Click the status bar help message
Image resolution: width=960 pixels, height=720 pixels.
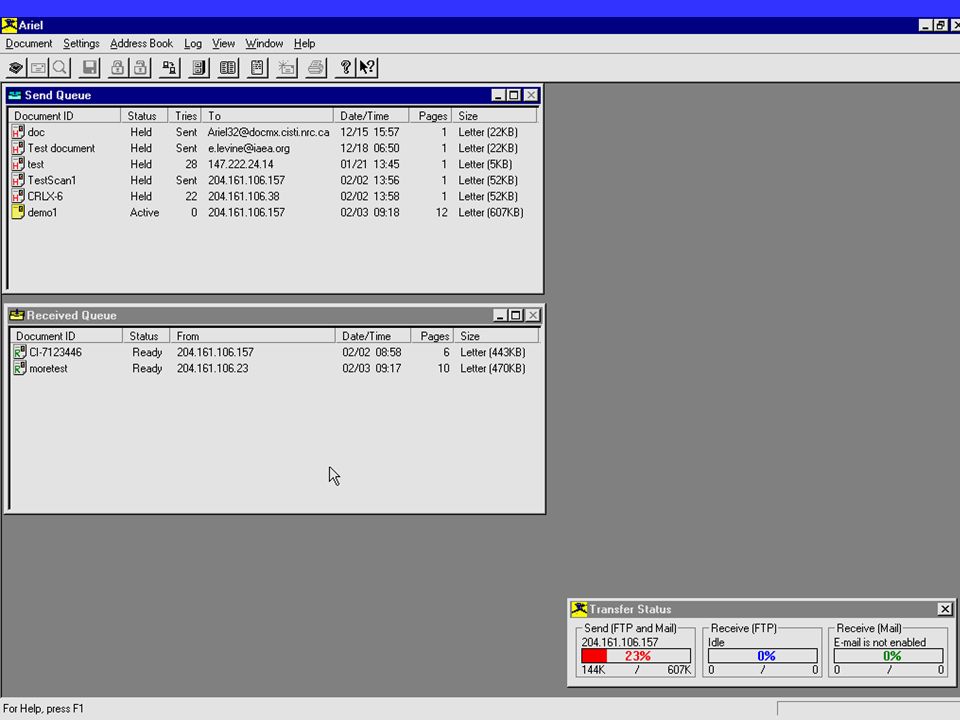43,708
